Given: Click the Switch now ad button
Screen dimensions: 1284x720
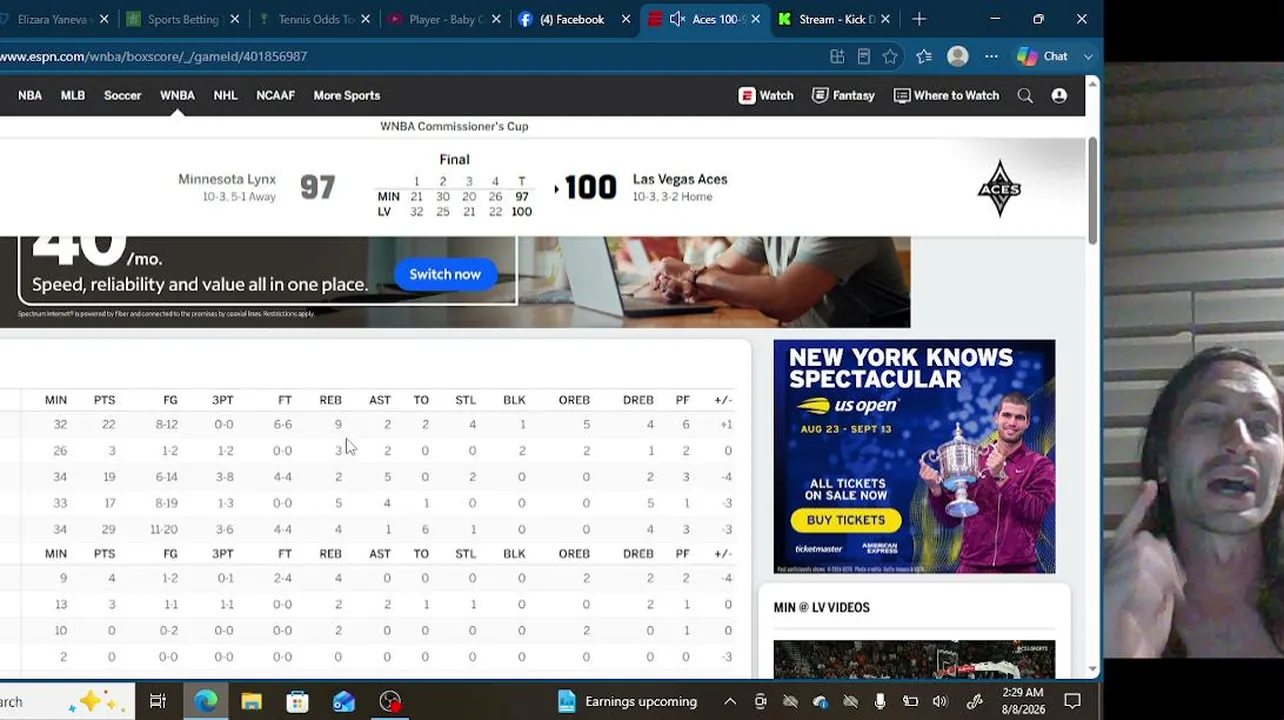Looking at the screenshot, I should pos(445,274).
